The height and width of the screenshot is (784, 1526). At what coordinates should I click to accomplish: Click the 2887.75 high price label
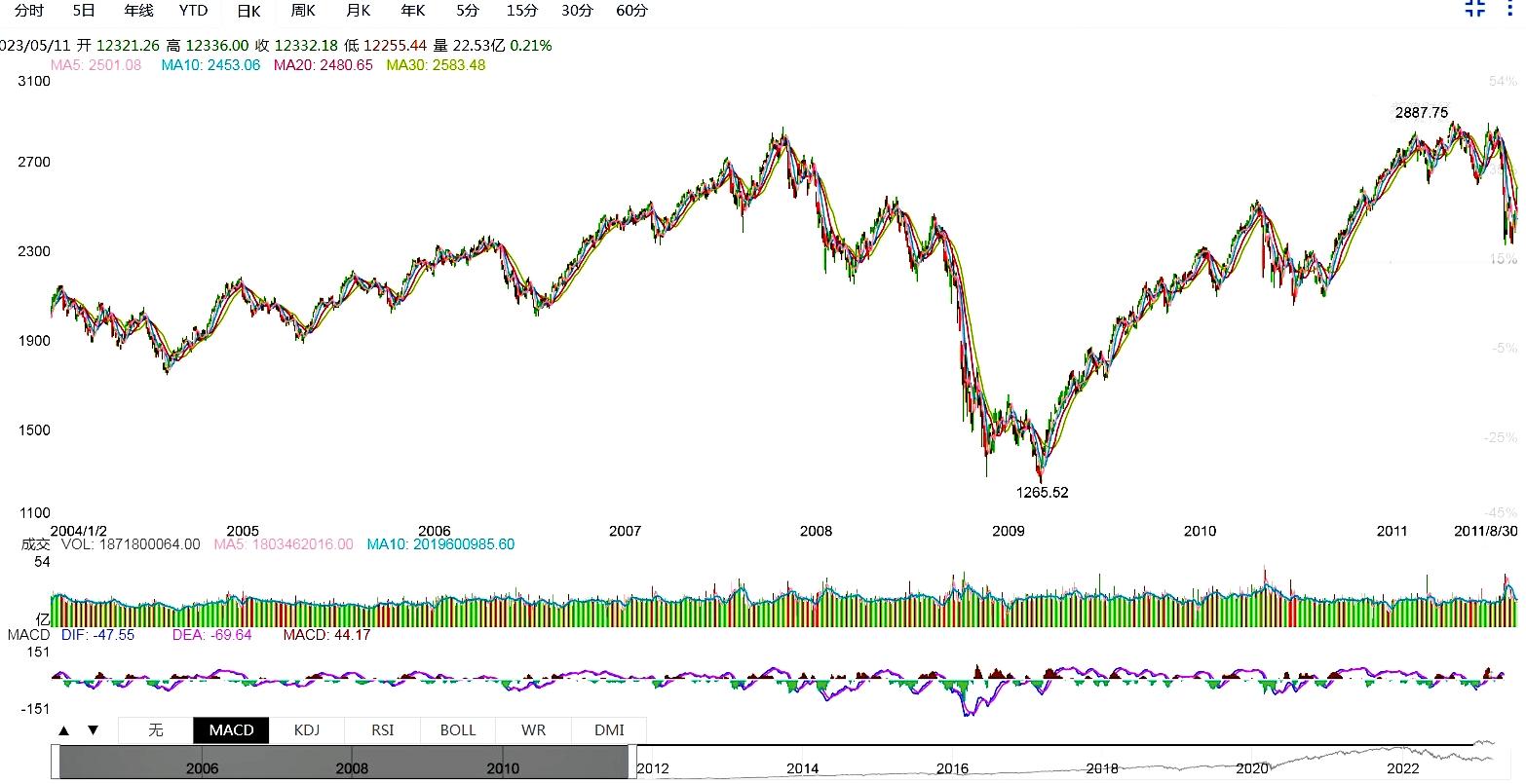click(1422, 112)
